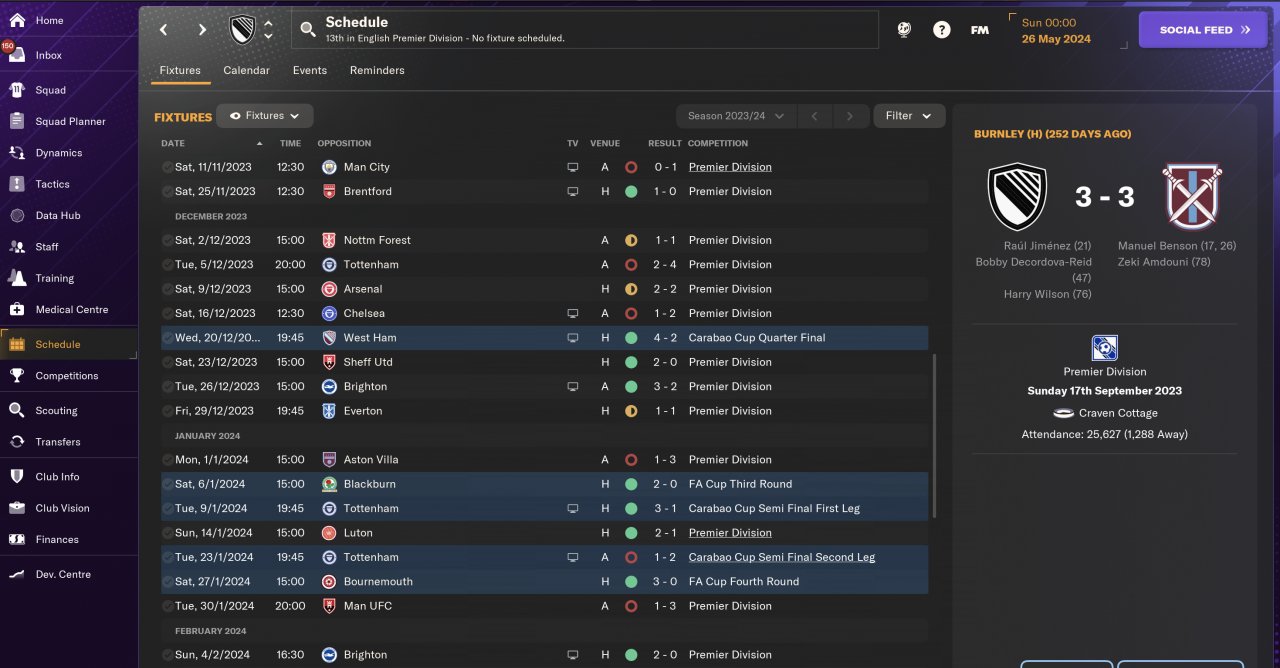
Task: Click the Schedule search bar
Action: tap(585, 30)
